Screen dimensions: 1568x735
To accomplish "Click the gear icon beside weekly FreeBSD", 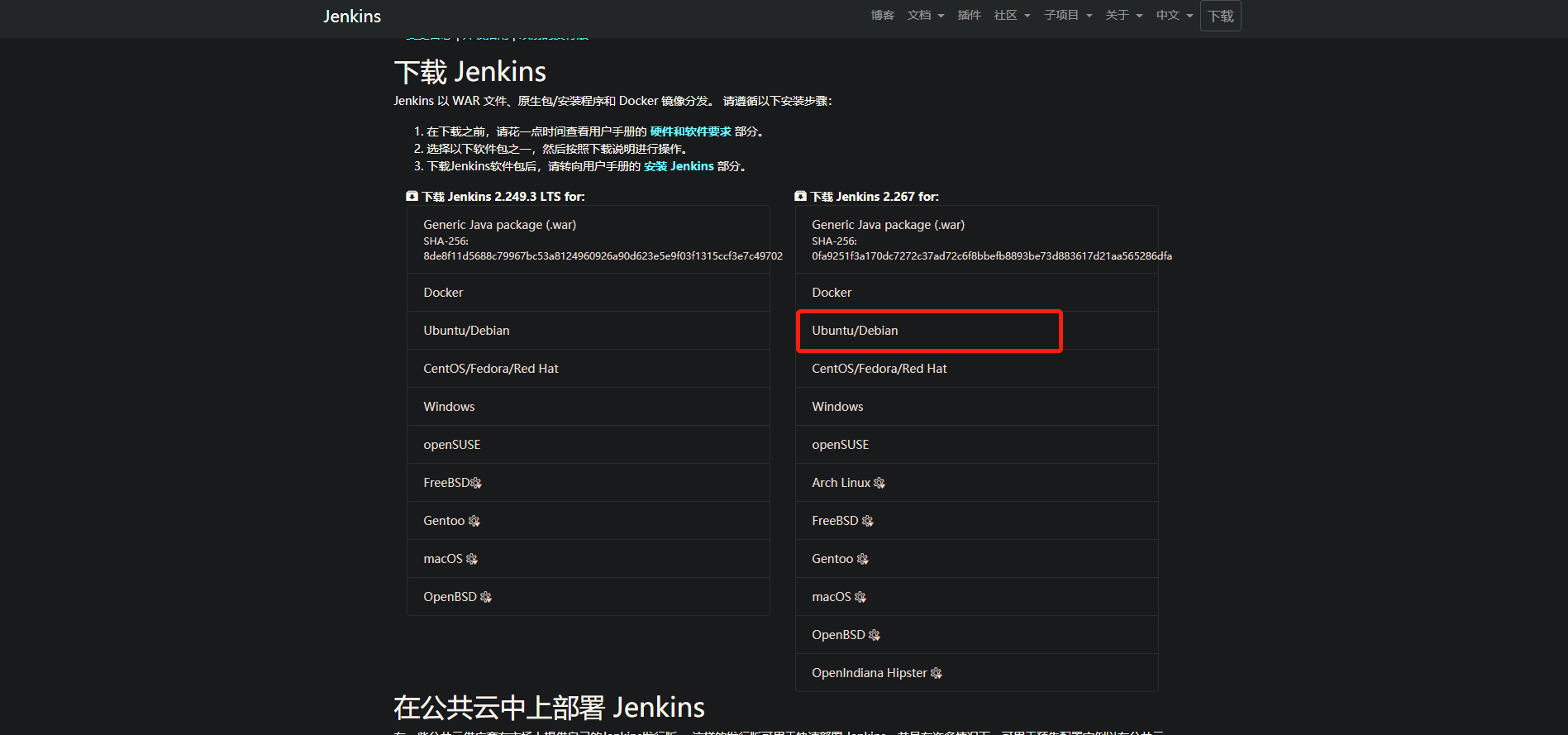I will pyautogui.click(x=867, y=521).
